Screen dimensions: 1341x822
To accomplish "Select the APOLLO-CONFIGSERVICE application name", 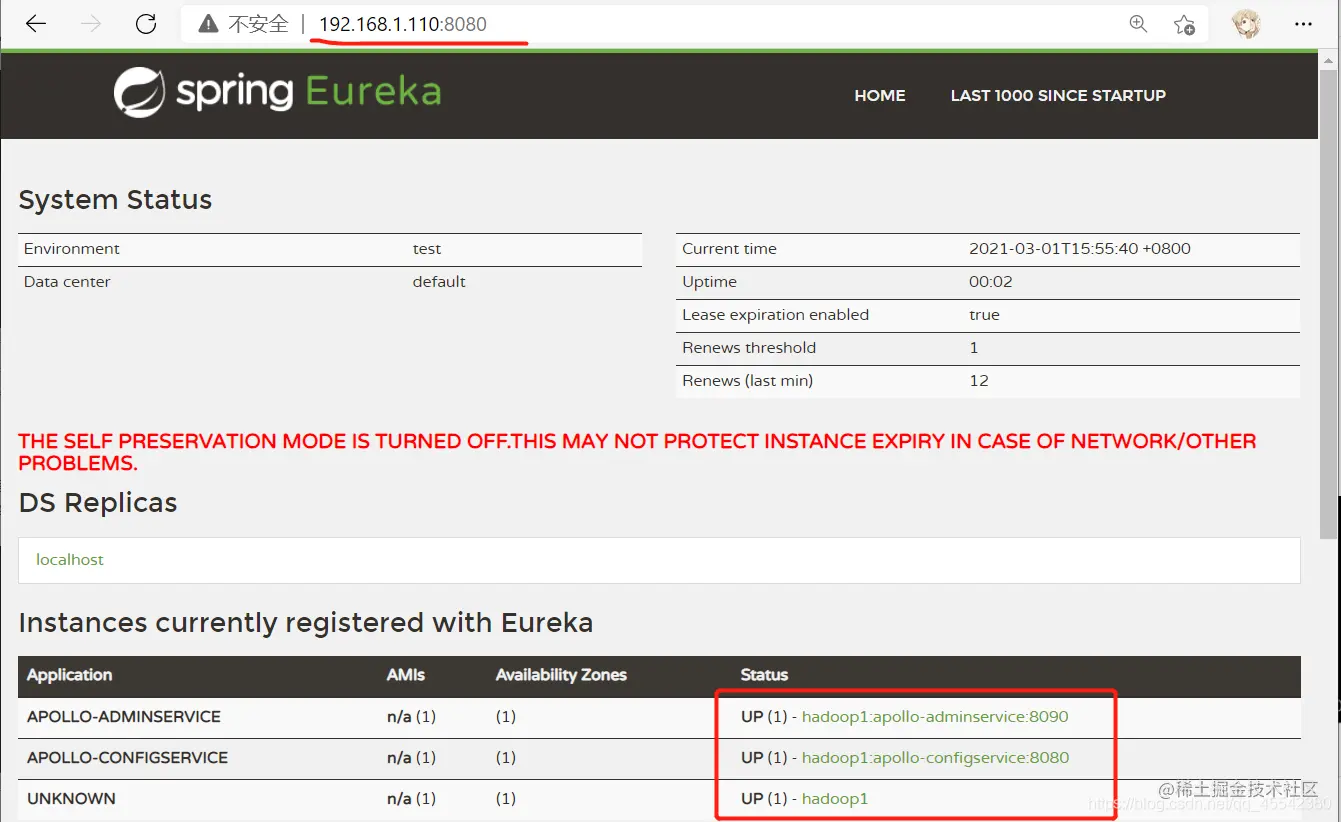I will (x=127, y=758).
